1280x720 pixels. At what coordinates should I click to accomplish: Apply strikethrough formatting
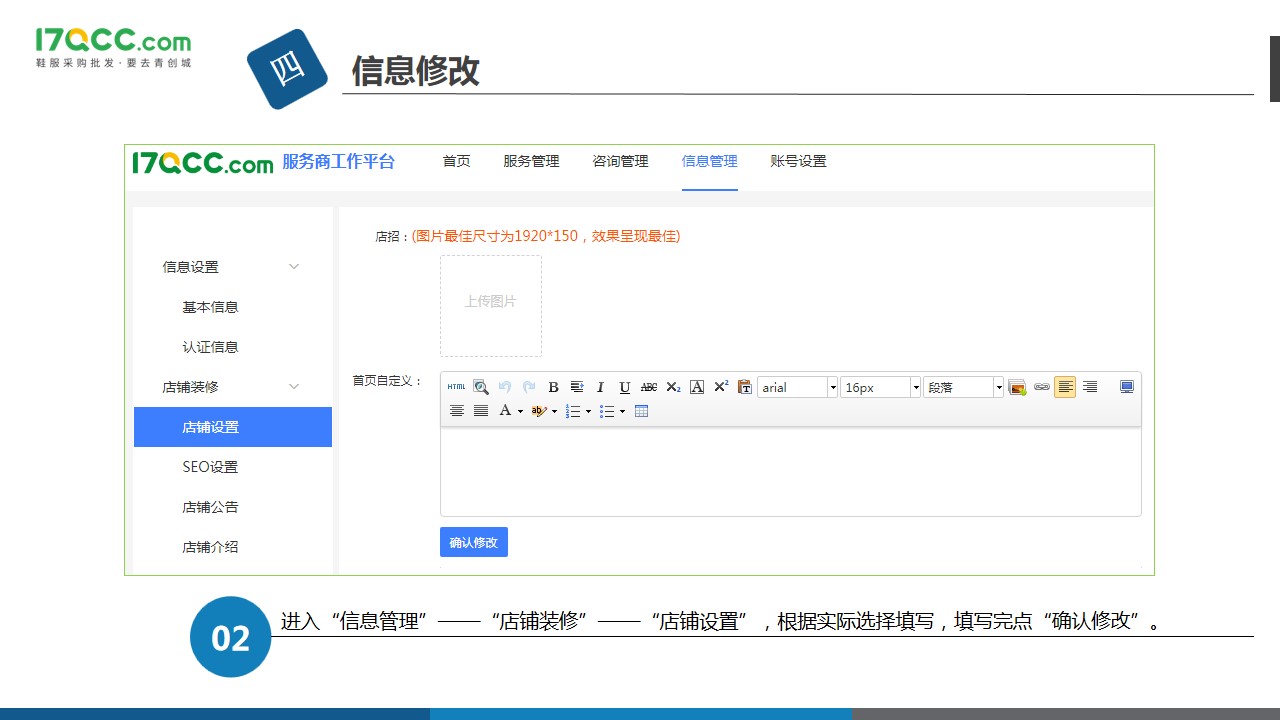[649, 387]
